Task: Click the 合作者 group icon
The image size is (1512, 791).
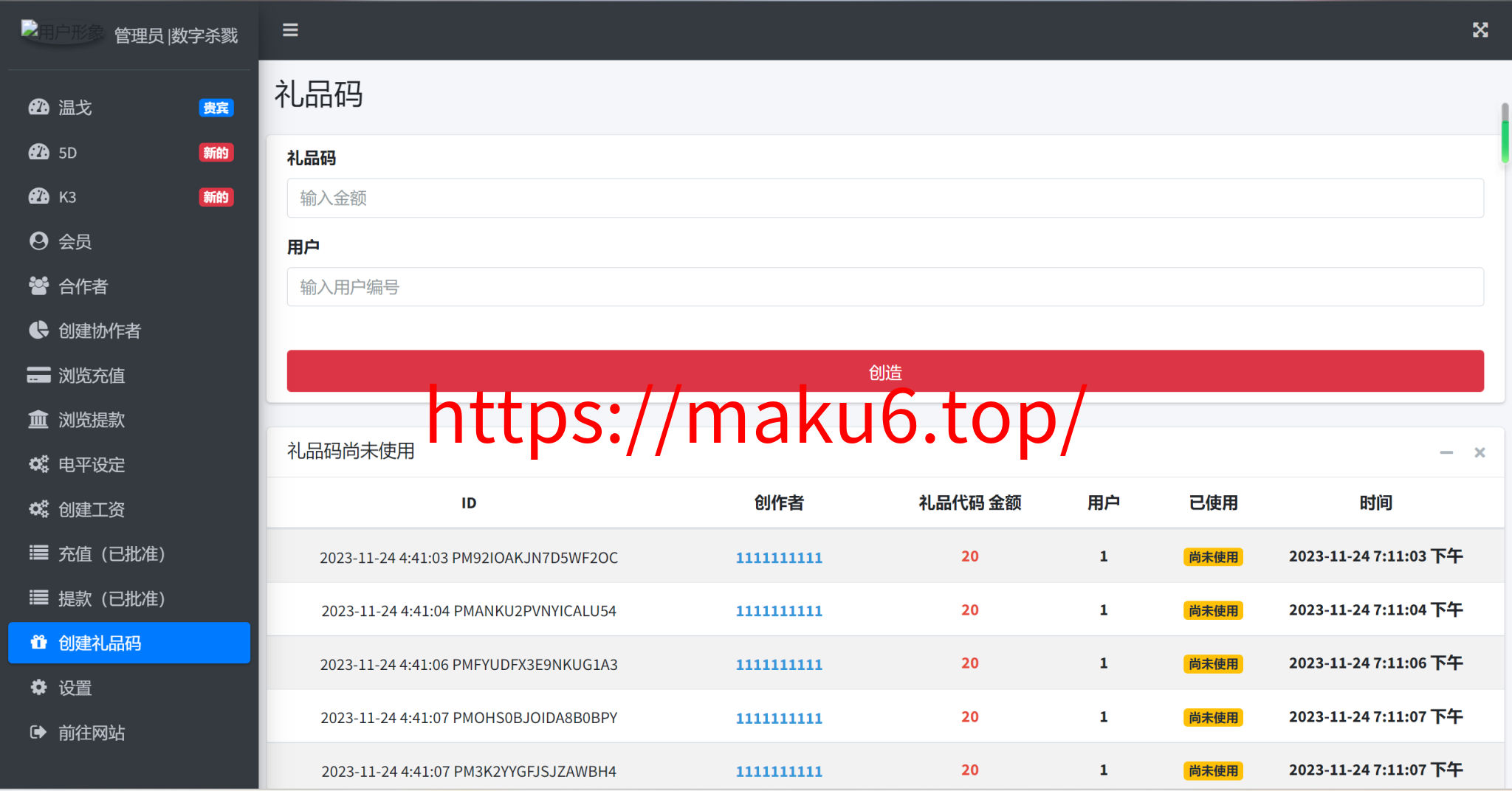Action: 38,286
